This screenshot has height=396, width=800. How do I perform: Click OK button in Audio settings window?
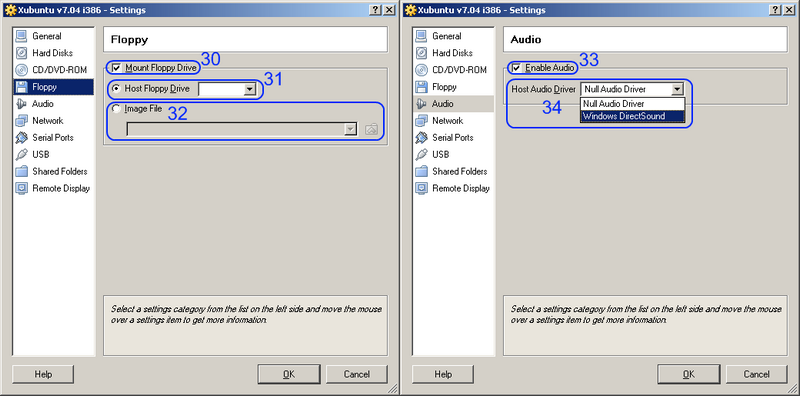pos(689,374)
